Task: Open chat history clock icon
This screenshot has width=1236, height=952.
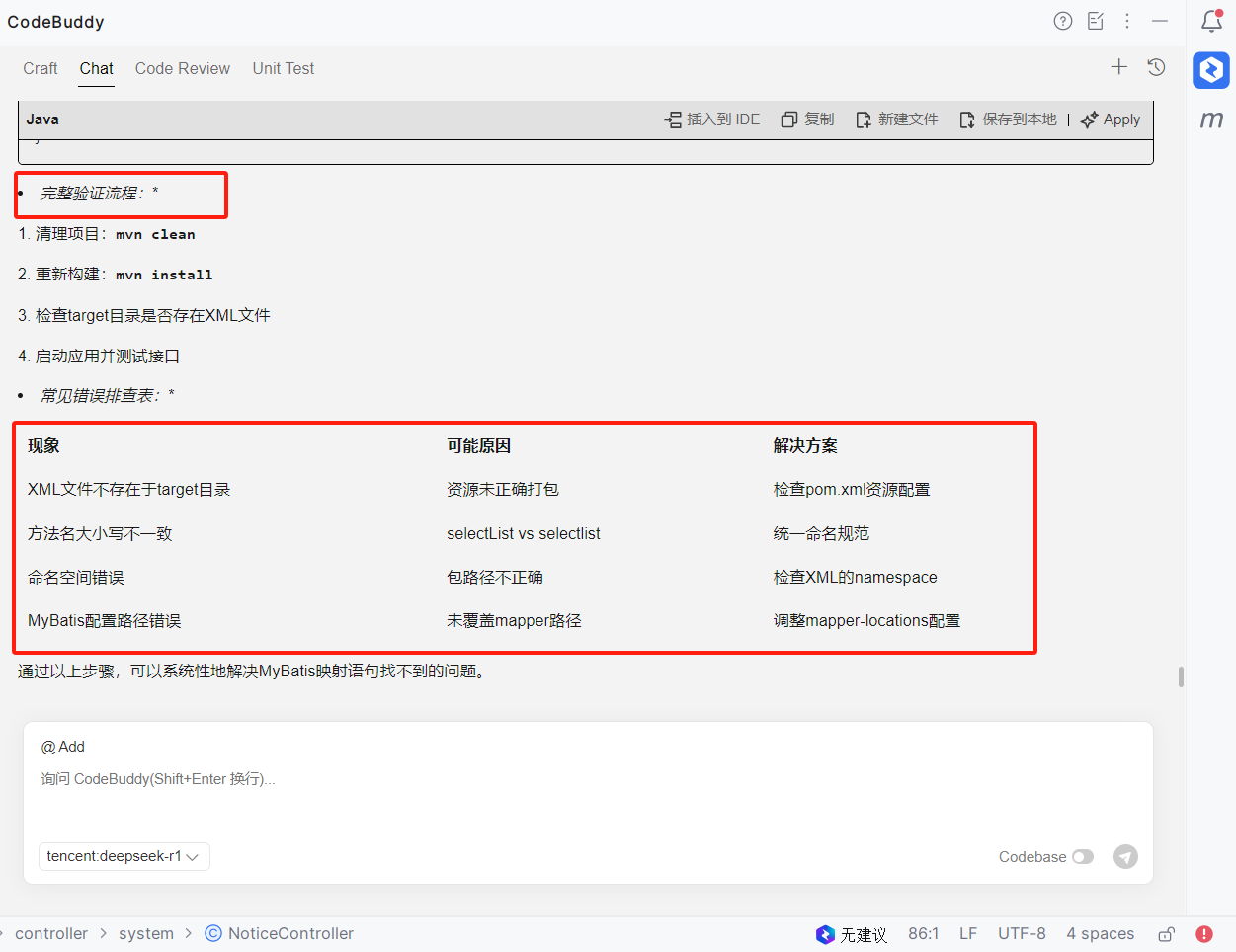Action: tap(1156, 66)
